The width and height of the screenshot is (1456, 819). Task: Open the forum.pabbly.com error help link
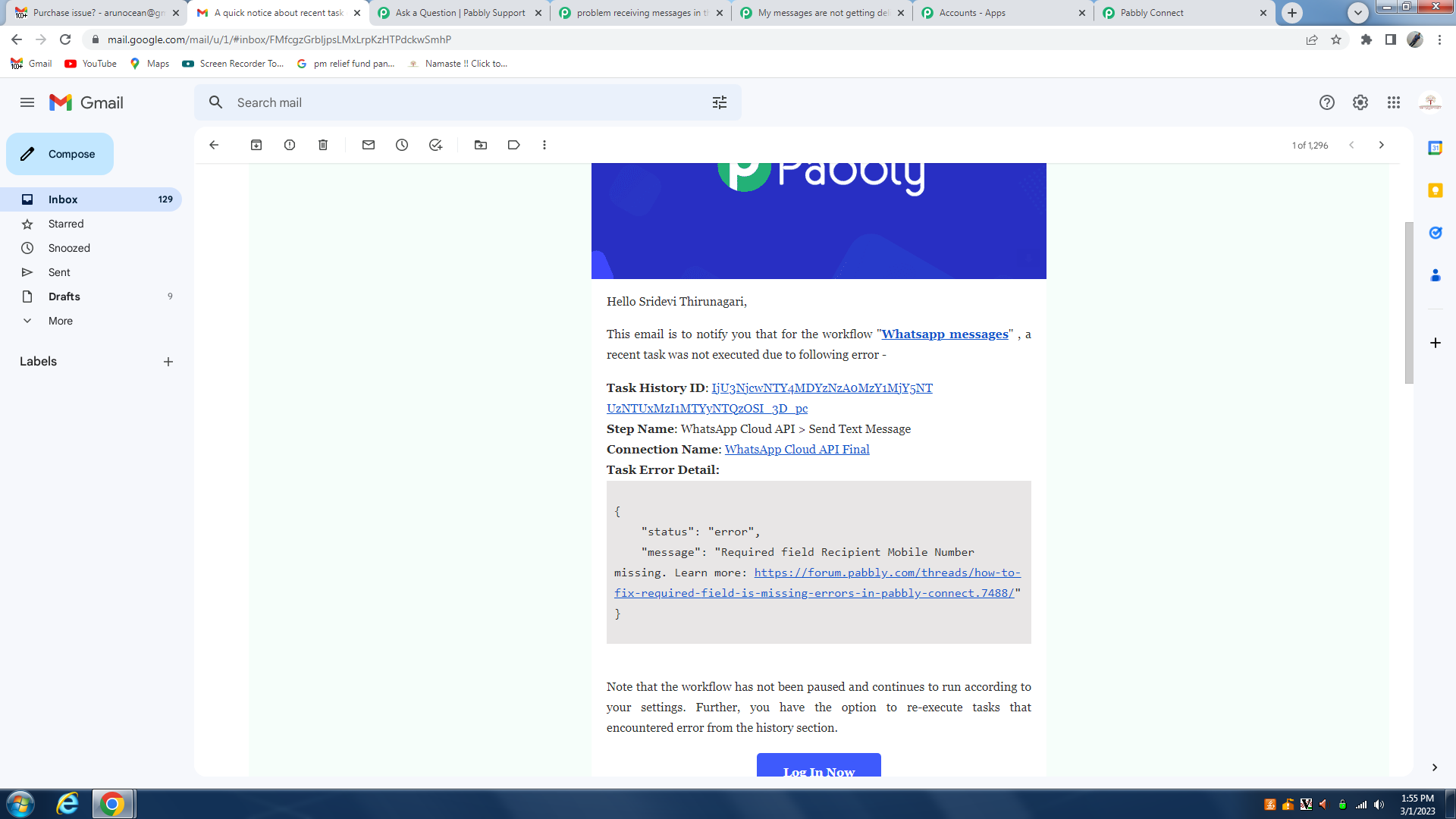[x=817, y=583]
